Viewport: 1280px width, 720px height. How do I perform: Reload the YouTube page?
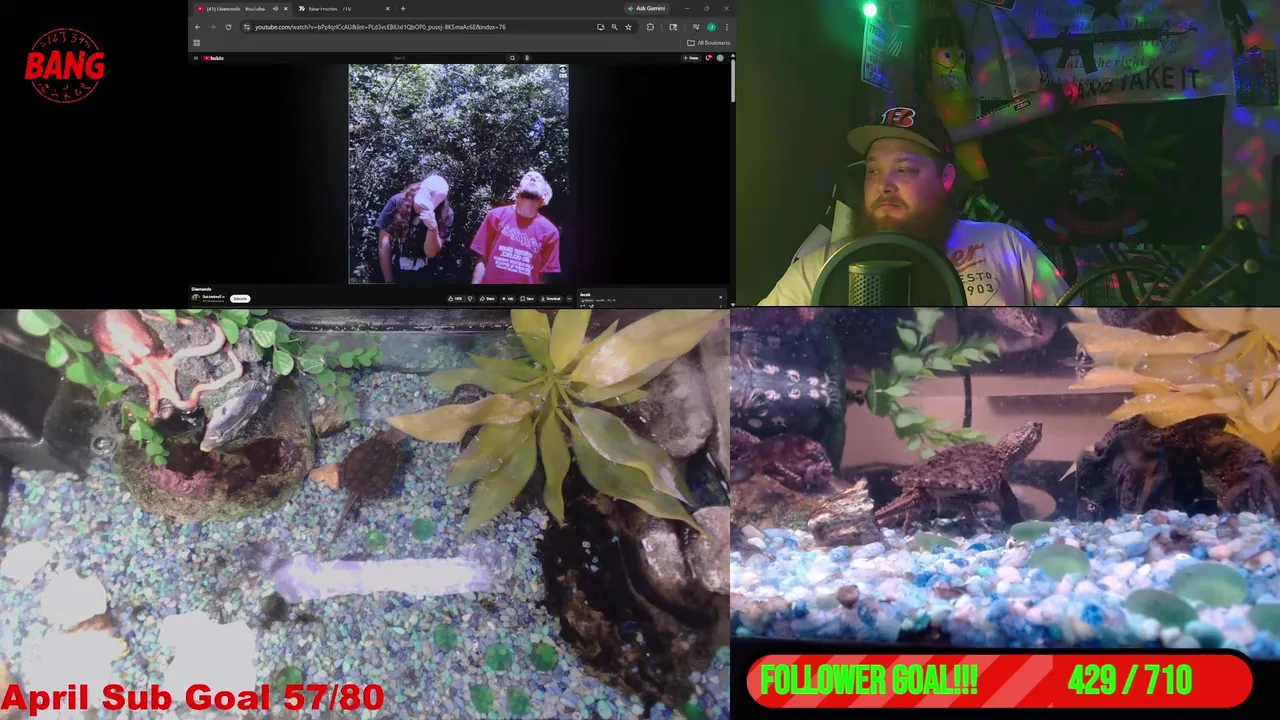228,27
